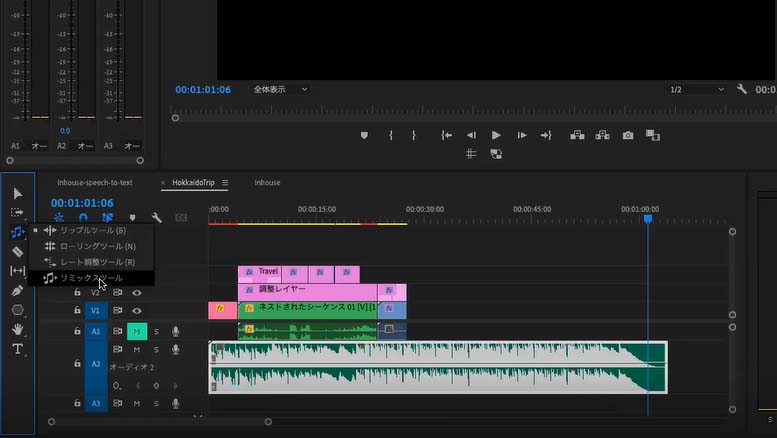Toggle closed captions track button

click(x=181, y=218)
